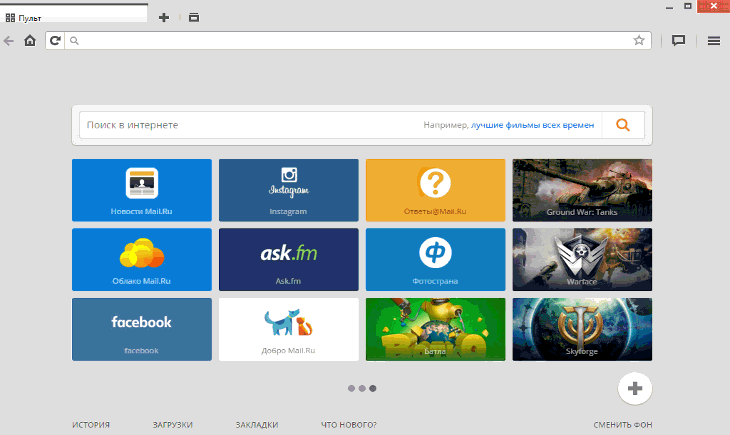Image resolution: width=730 pixels, height=435 pixels.
Task: Open История at the bottom
Action: click(x=91, y=425)
